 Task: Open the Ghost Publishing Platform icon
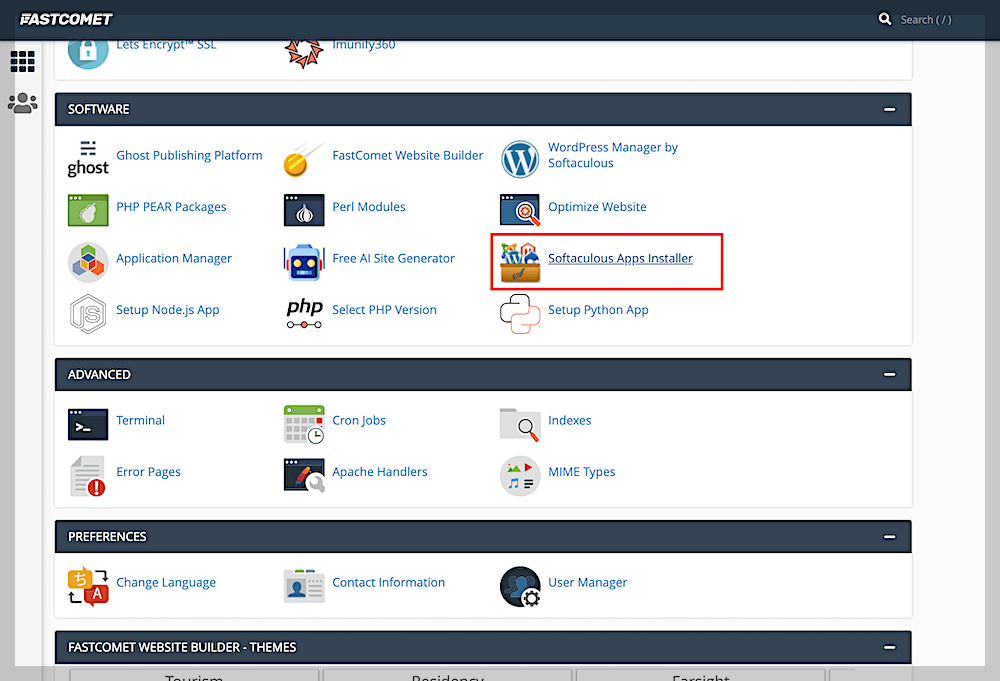tap(88, 159)
